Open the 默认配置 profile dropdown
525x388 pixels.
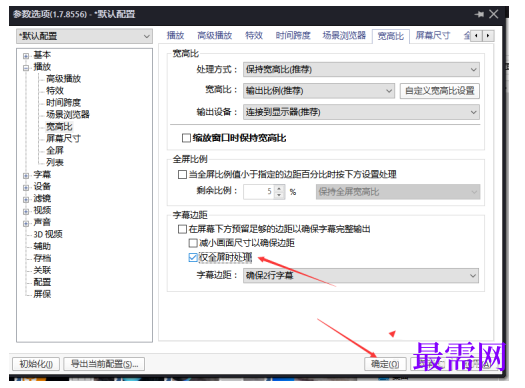tap(84, 36)
